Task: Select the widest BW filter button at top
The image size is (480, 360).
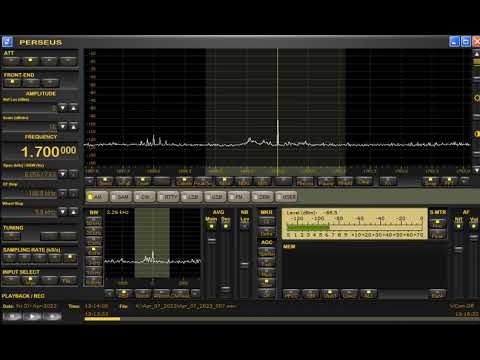Action: 94,221
